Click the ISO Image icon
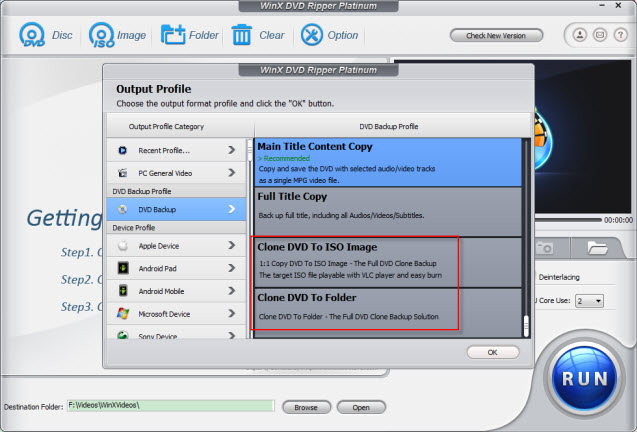This screenshot has height=432, width=637. coord(102,35)
